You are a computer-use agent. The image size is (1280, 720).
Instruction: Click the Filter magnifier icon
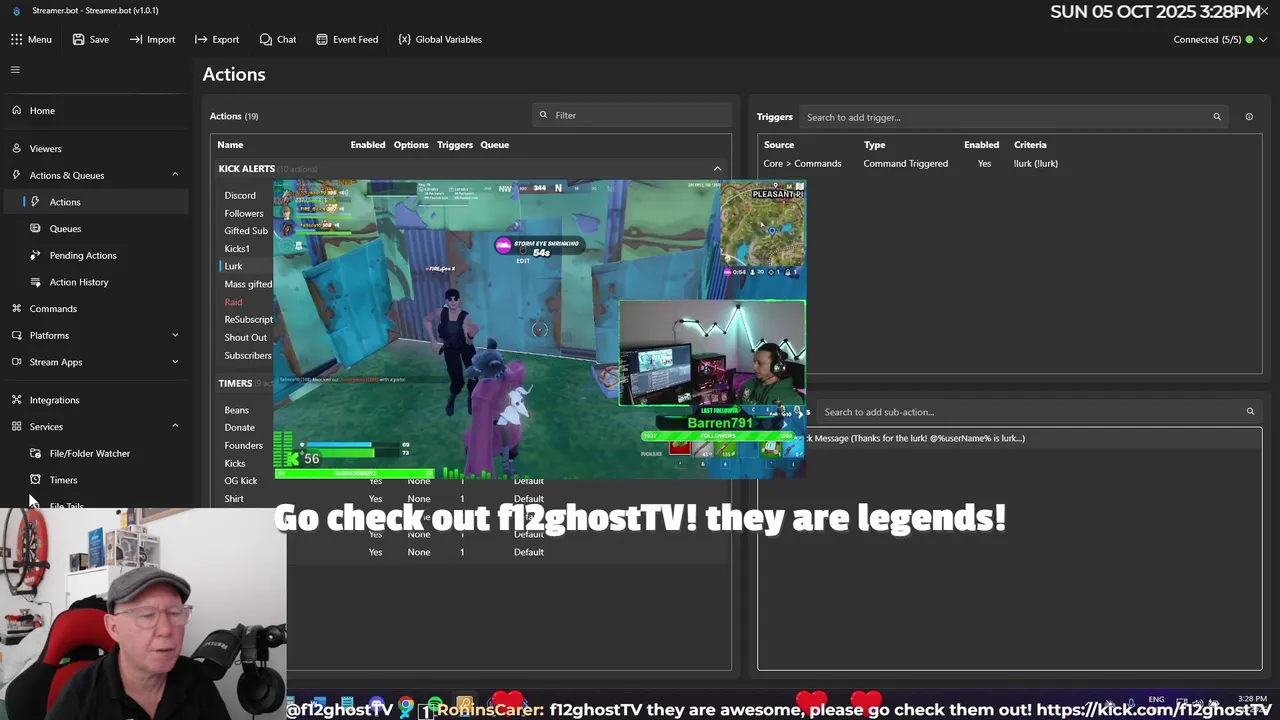coord(544,115)
